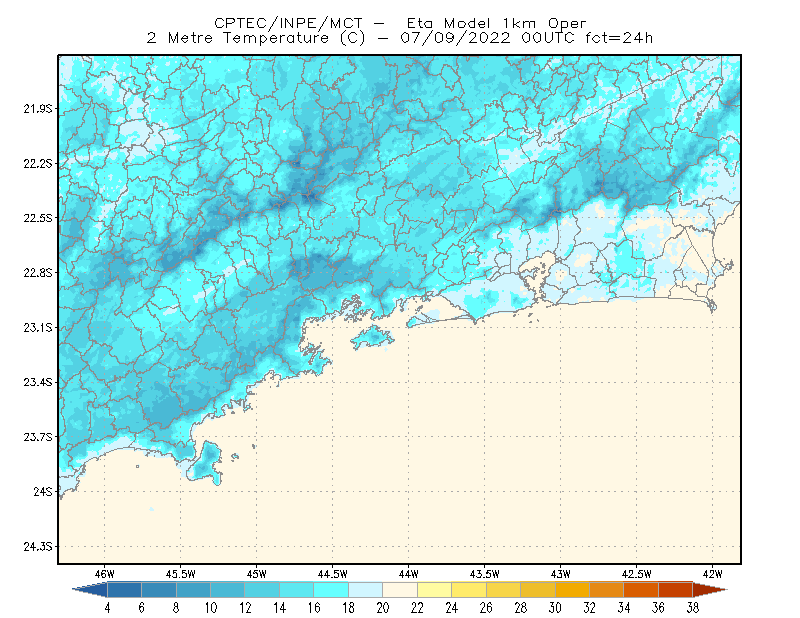
Task: Click the Eta Model 1km Oper title
Action: (496, 23)
